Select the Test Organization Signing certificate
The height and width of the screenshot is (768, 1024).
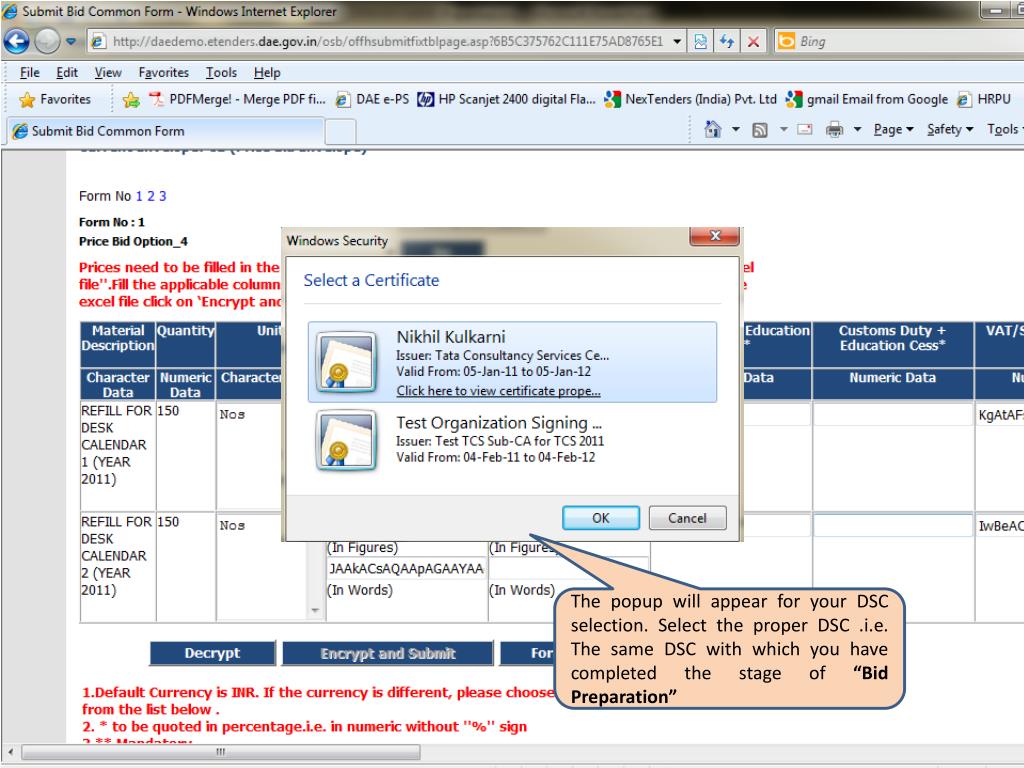512,440
